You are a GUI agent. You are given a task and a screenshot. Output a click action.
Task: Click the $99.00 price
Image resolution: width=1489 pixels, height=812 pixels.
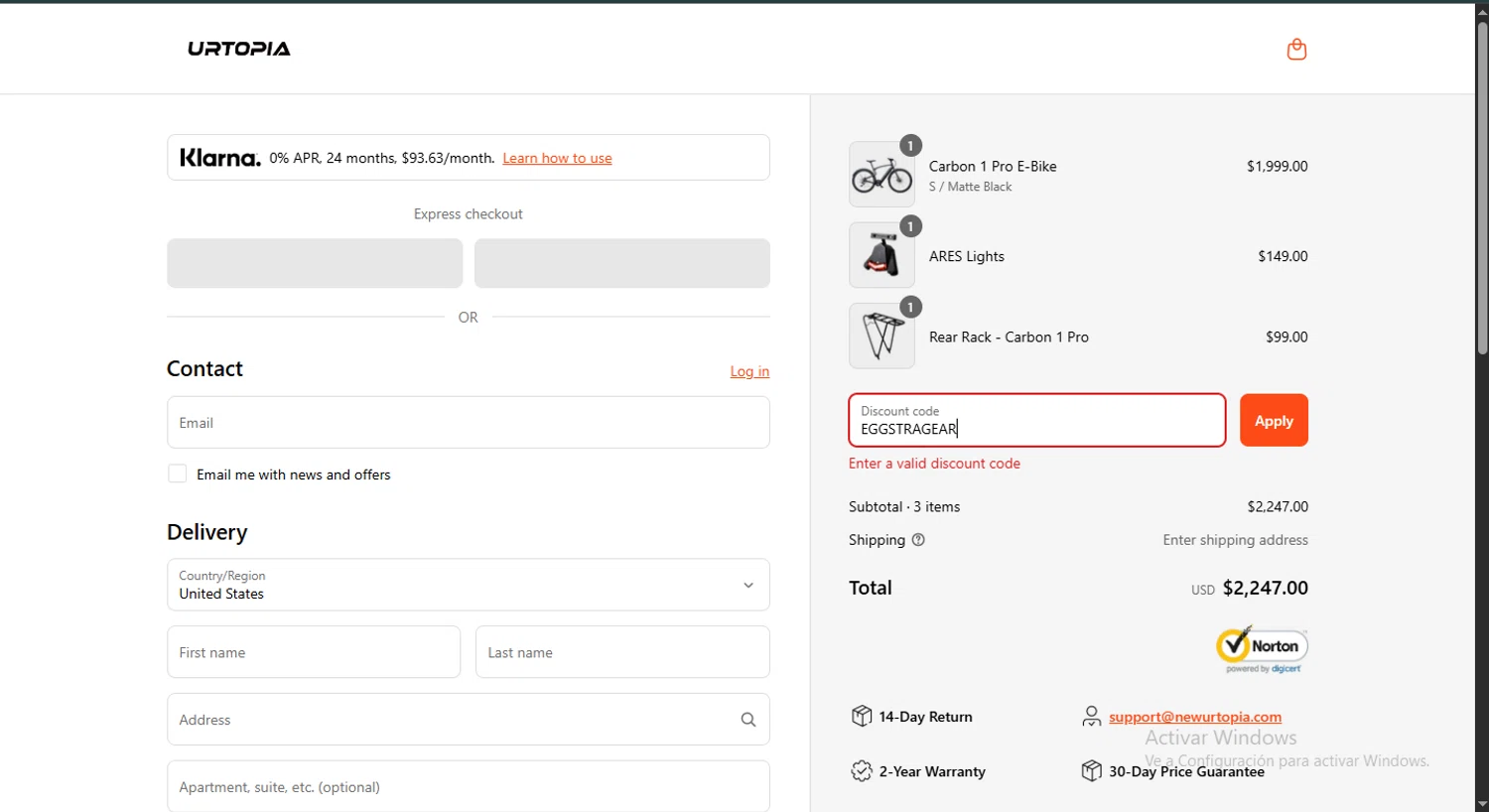(1286, 338)
